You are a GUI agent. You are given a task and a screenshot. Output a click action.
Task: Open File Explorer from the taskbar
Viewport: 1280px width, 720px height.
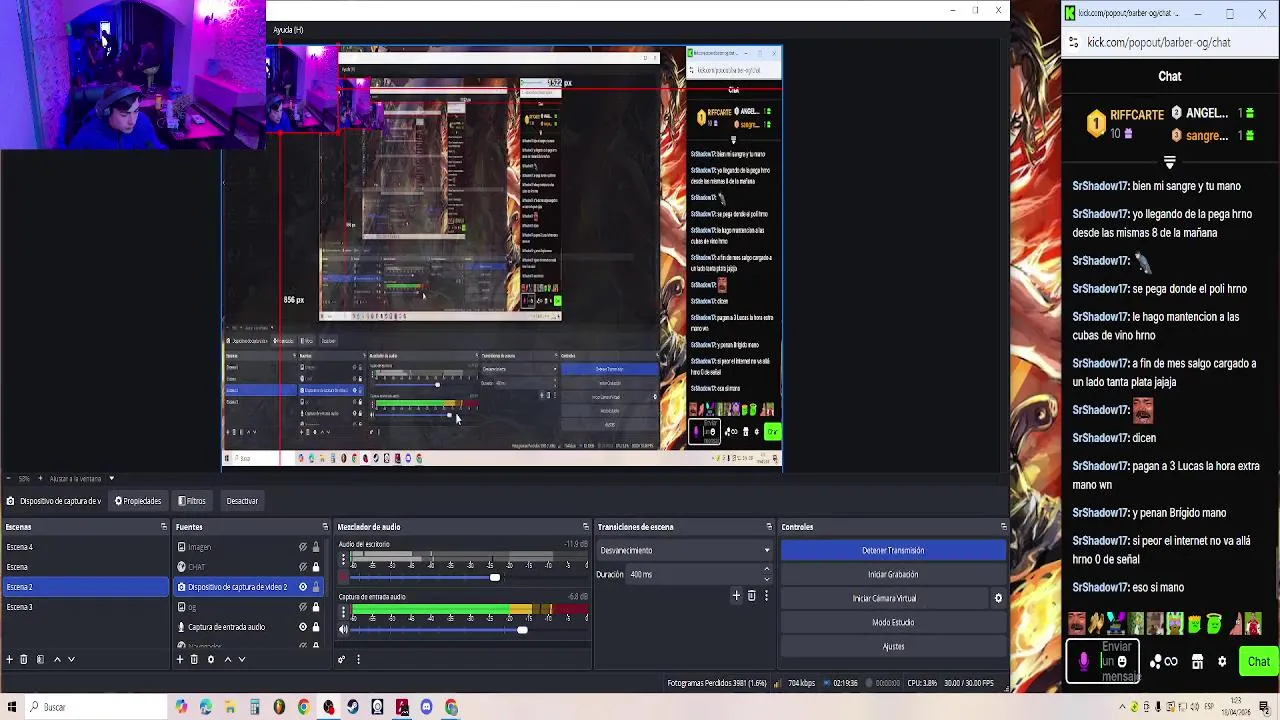[230, 707]
